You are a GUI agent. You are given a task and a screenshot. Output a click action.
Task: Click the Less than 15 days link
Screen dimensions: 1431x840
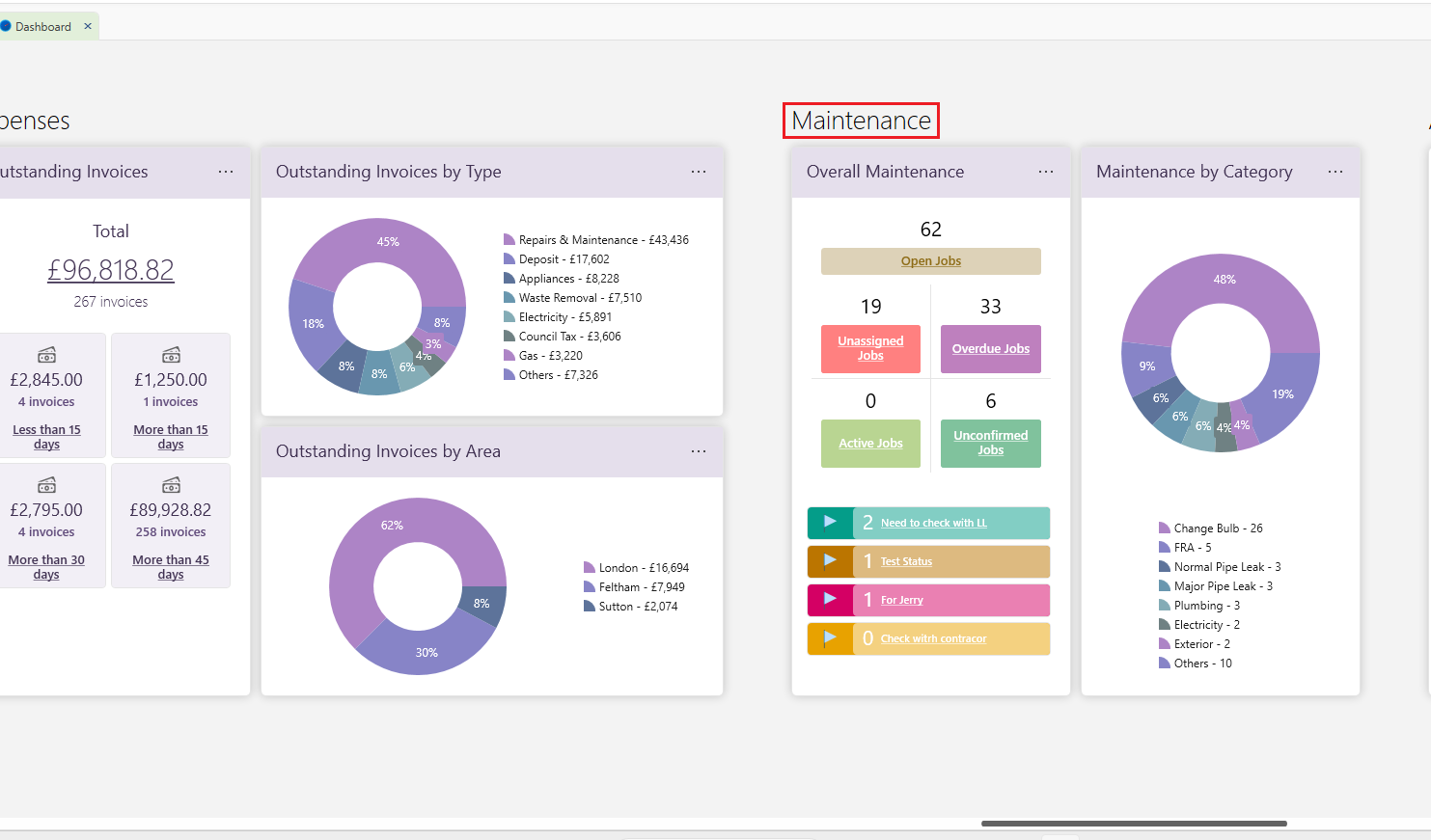[46, 437]
